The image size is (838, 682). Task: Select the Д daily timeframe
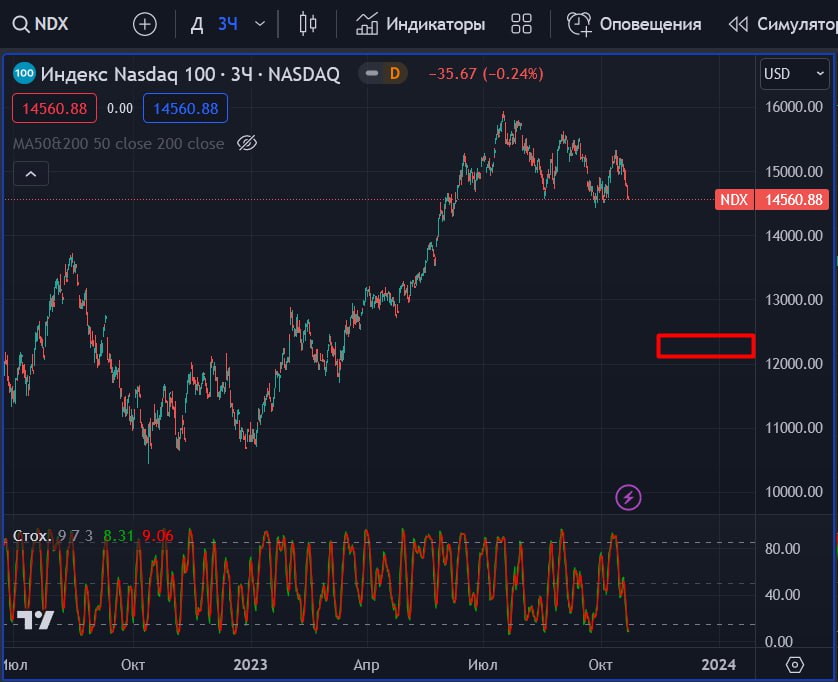[x=197, y=24]
